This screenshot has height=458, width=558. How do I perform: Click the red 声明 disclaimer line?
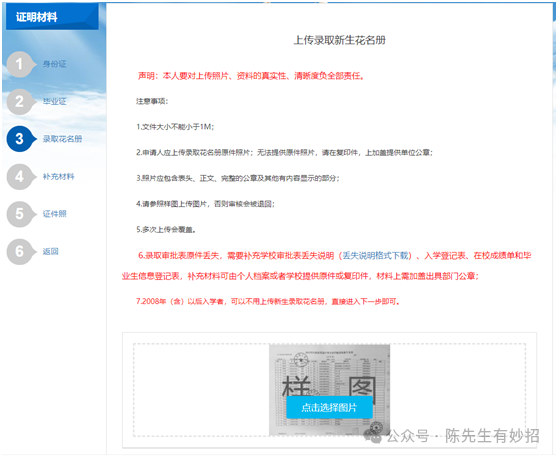click(x=251, y=76)
